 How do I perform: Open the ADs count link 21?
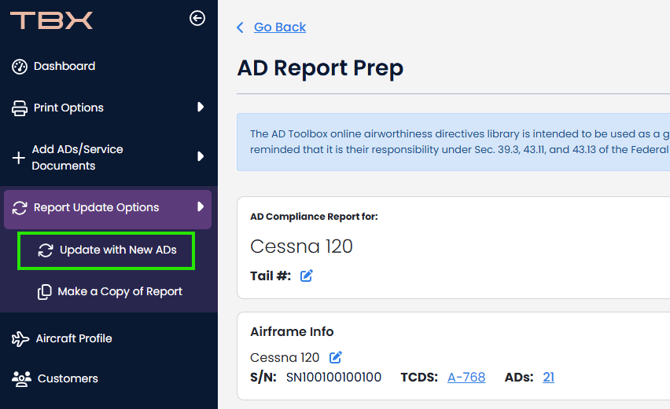point(548,377)
